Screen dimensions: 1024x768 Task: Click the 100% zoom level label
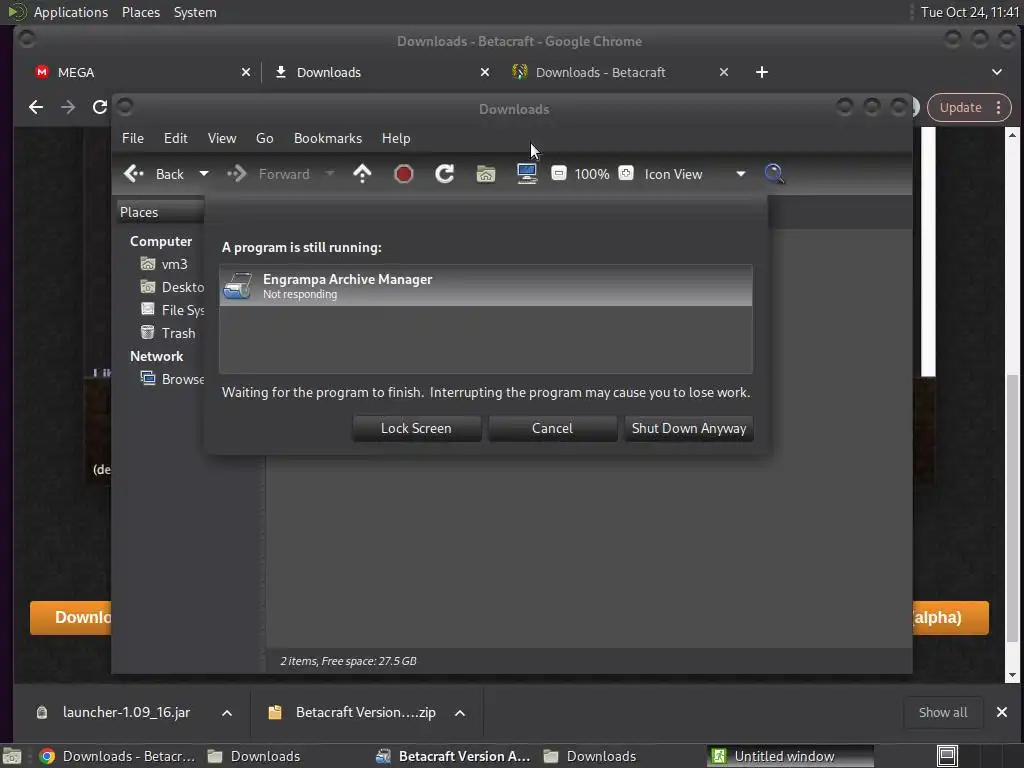point(592,174)
